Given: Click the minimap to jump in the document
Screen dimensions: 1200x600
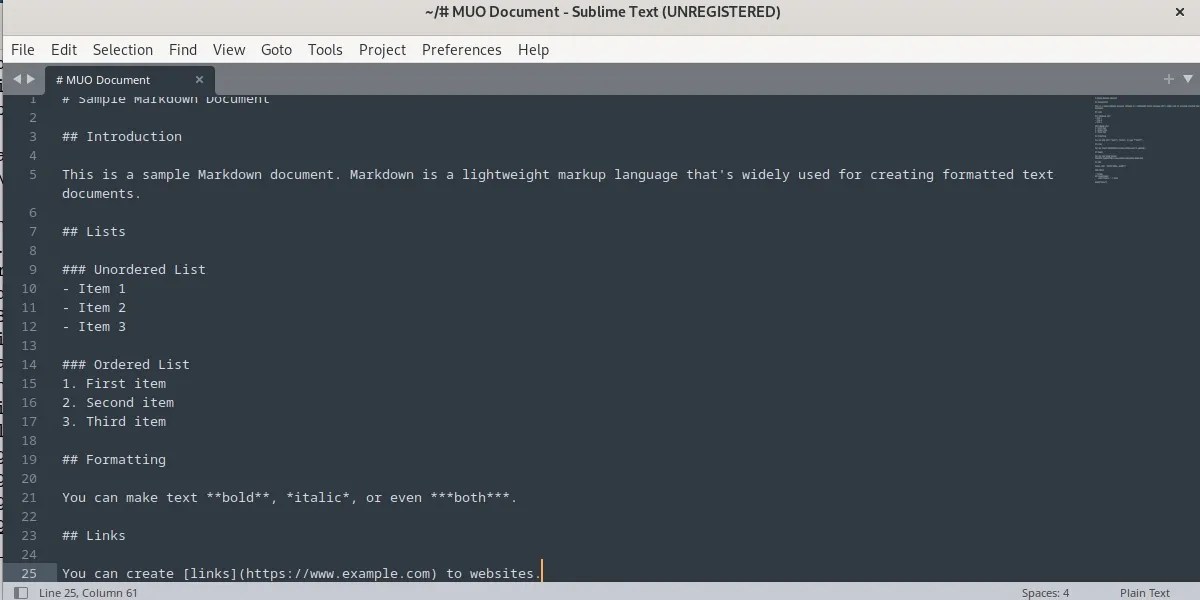Looking at the screenshot, I should coord(1140,140).
